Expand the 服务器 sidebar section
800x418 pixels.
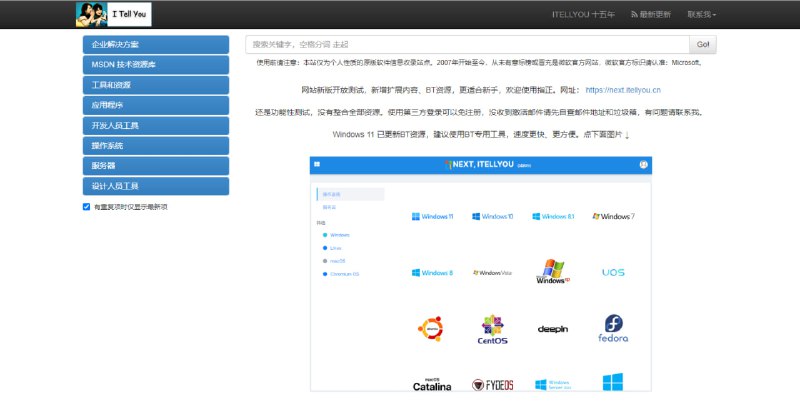[x=155, y=165]
